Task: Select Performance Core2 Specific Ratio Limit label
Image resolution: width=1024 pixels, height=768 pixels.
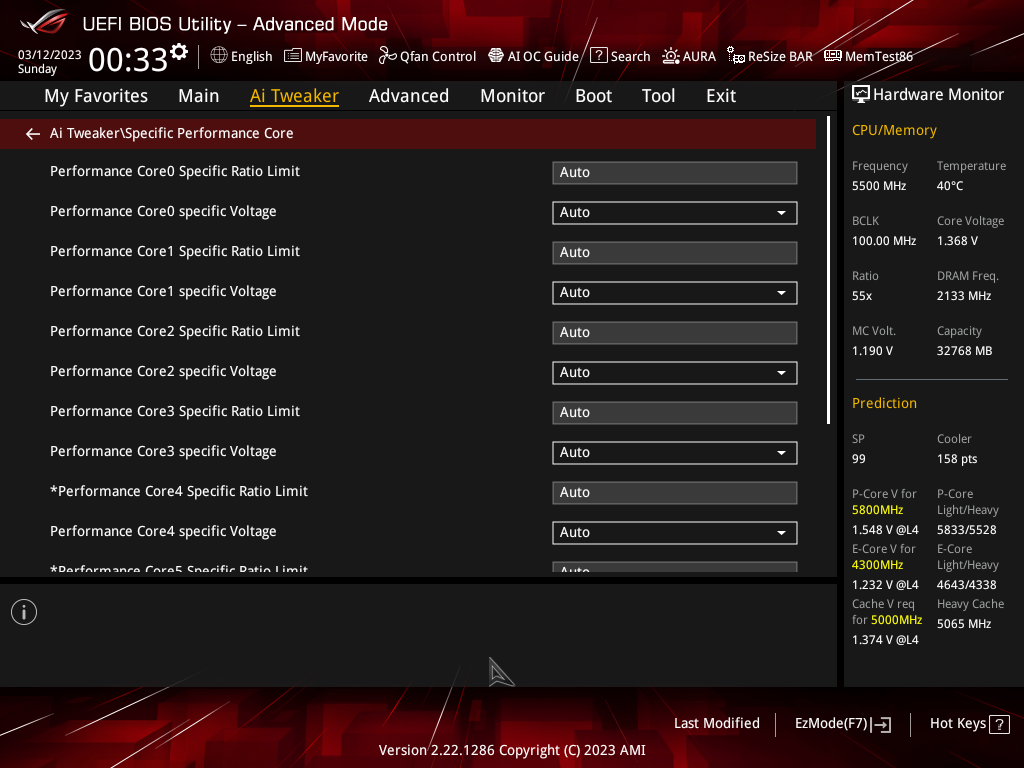Action: (175, 331)
